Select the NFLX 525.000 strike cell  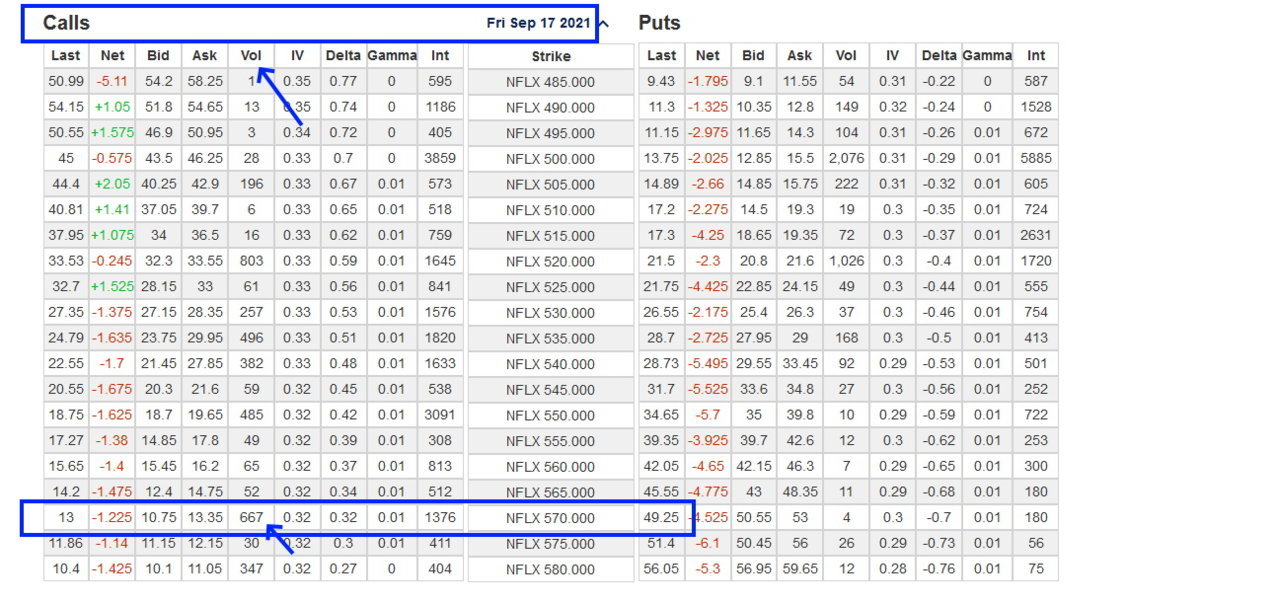pos(551,287)
